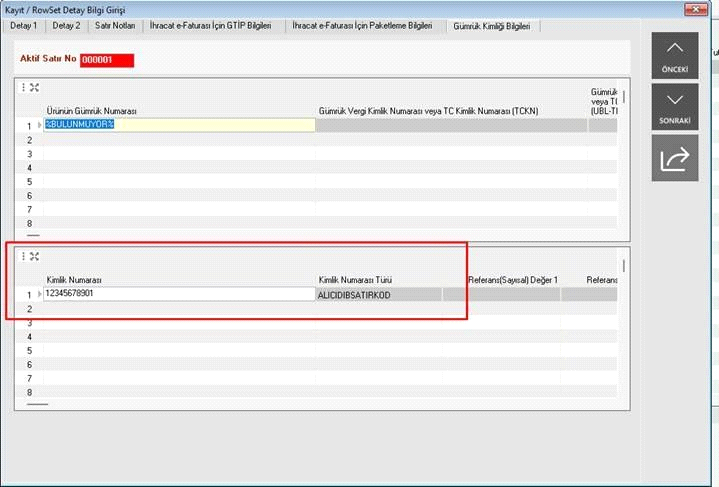Maximize the lower grid with its expand icon
The height and width of the screenshot is (487, 719).
(x=34, y=256)
